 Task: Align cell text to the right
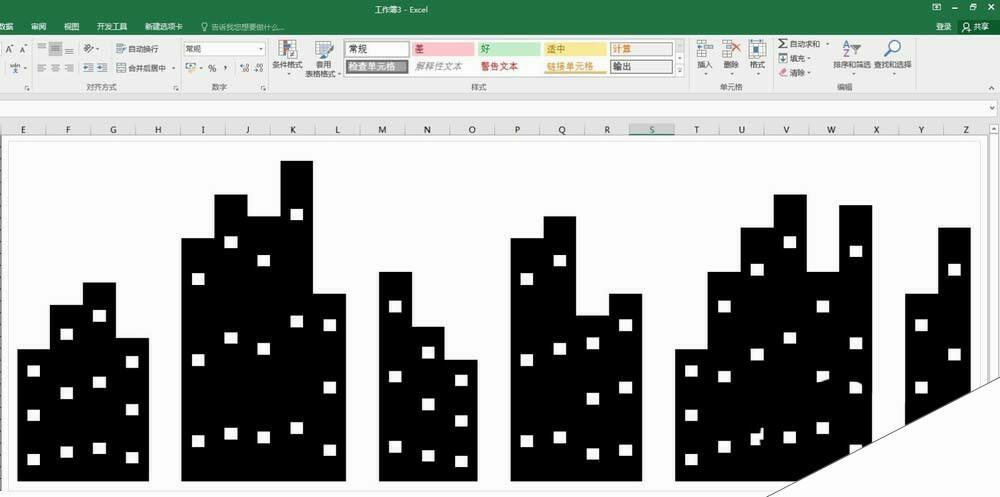pos(69,68)
